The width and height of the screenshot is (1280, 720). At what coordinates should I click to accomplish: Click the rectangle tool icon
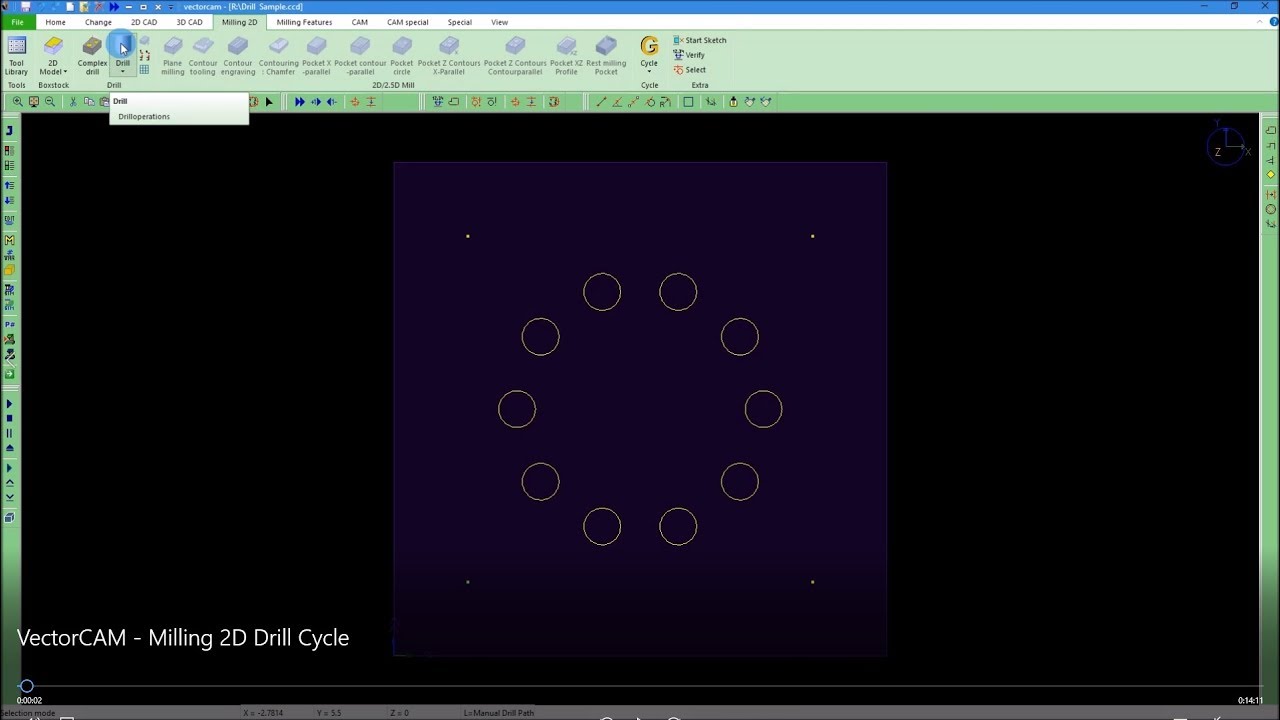point(688,102)
